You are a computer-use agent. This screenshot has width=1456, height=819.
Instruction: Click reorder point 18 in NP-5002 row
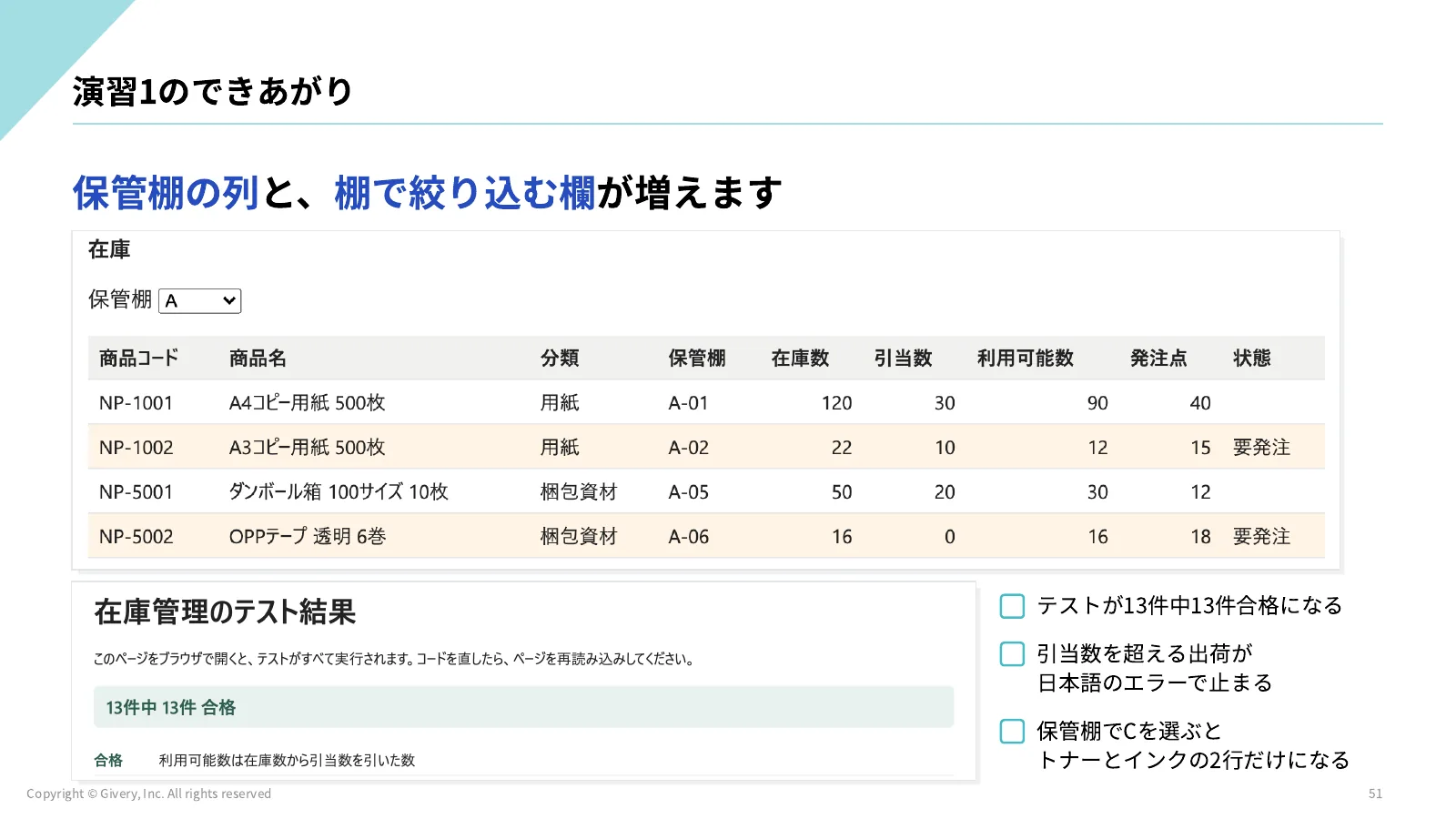[x=1200, y=537]
